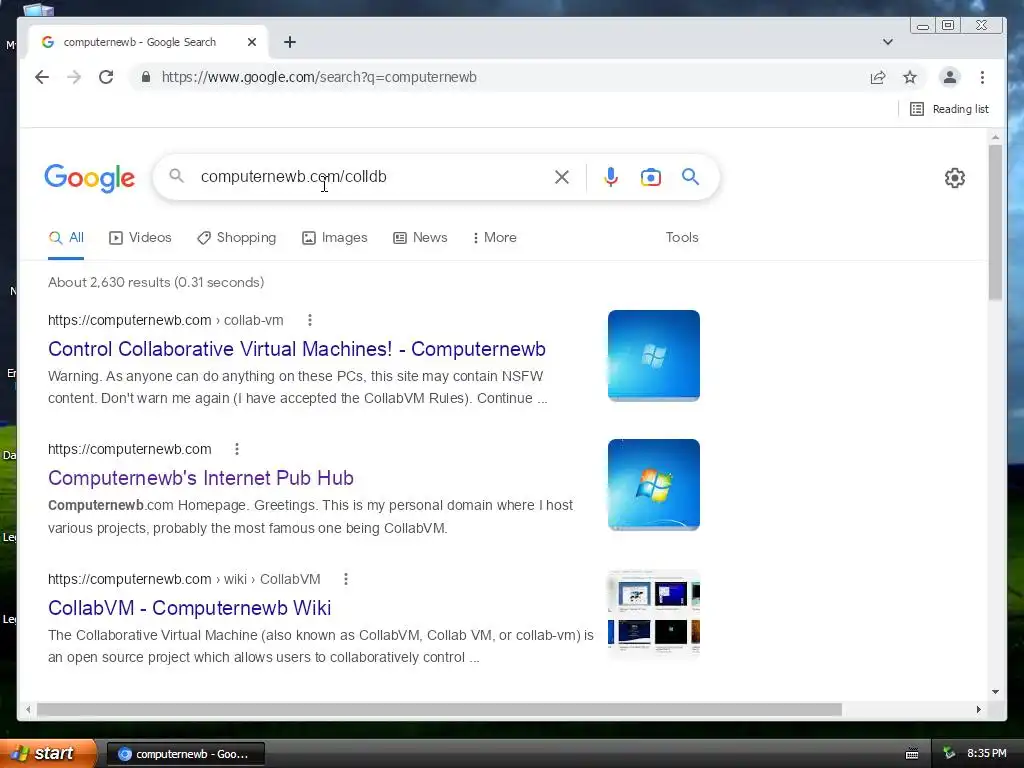Submit search with blue magnifier icon
Screen dimensions: 1024x768
click(690, 176)
